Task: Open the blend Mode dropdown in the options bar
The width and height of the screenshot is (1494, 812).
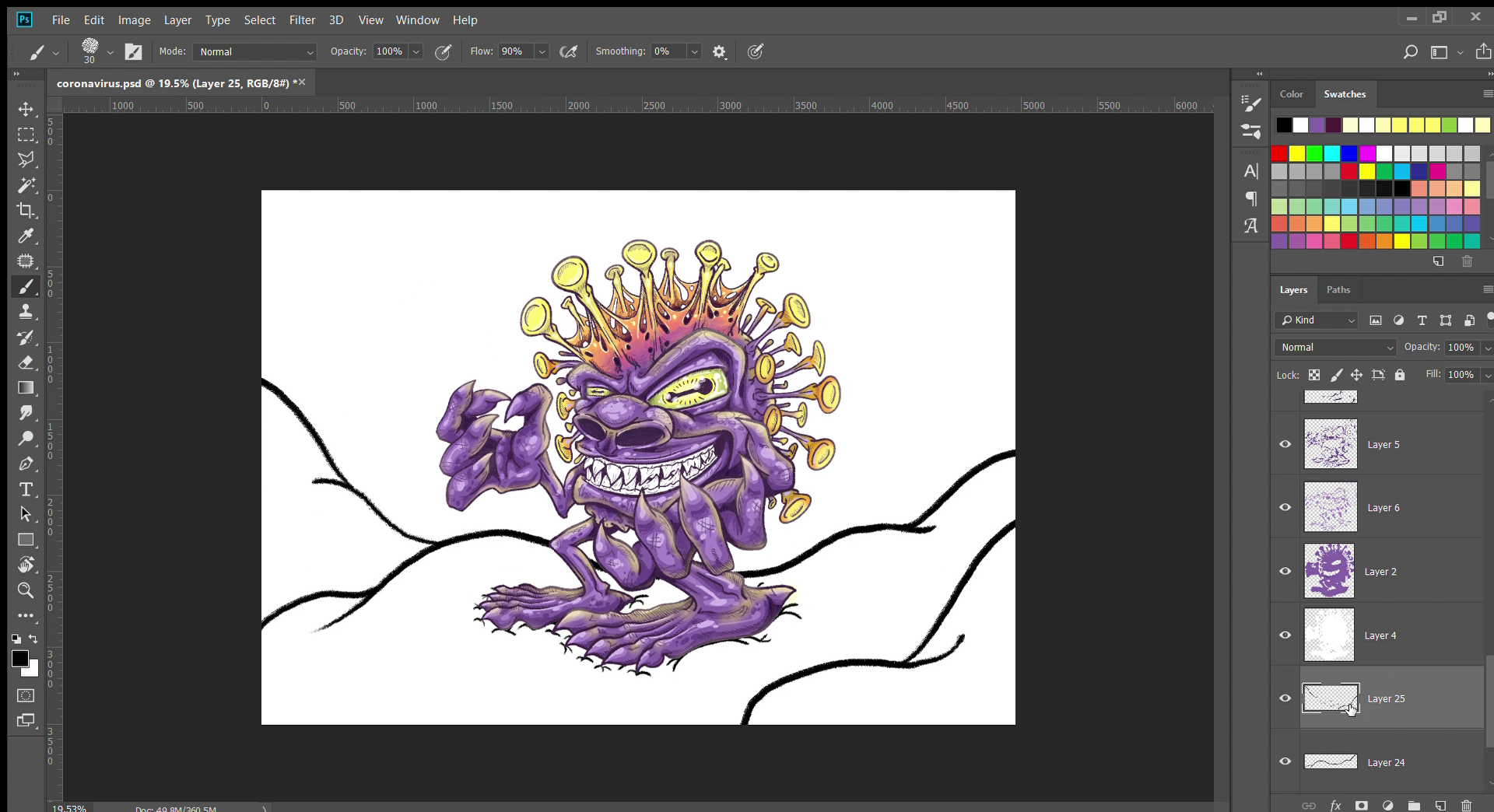Action: point(254,51)
